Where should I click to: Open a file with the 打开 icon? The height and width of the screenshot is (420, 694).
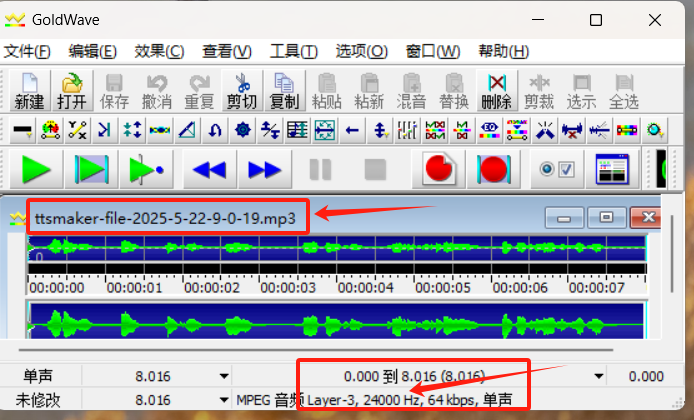click(72, 90)
